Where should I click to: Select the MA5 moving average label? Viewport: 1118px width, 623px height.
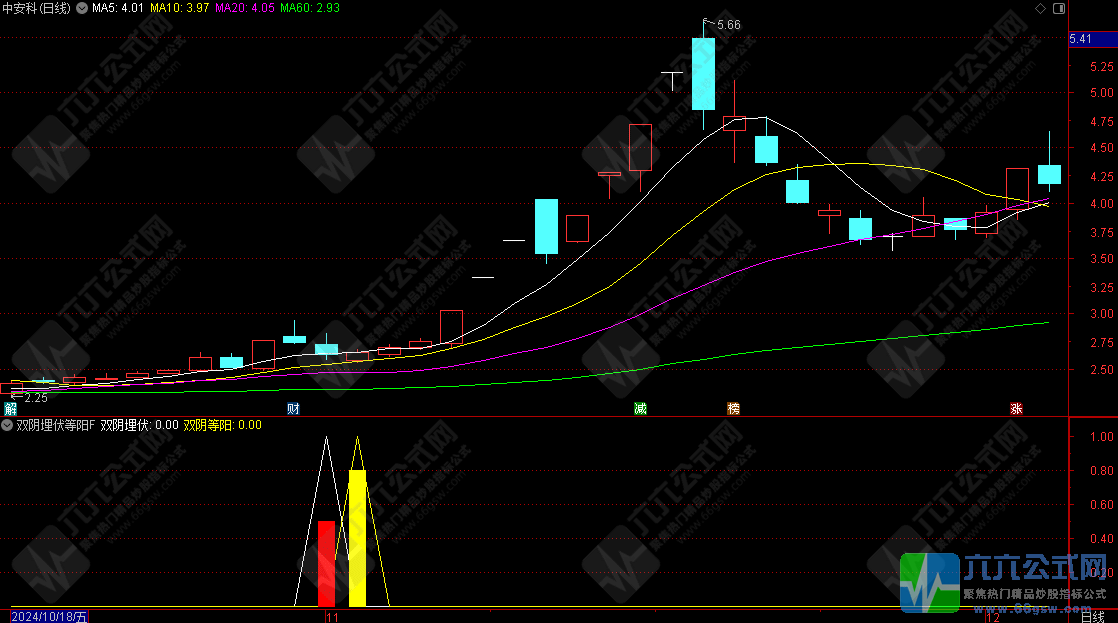point(118,8)
